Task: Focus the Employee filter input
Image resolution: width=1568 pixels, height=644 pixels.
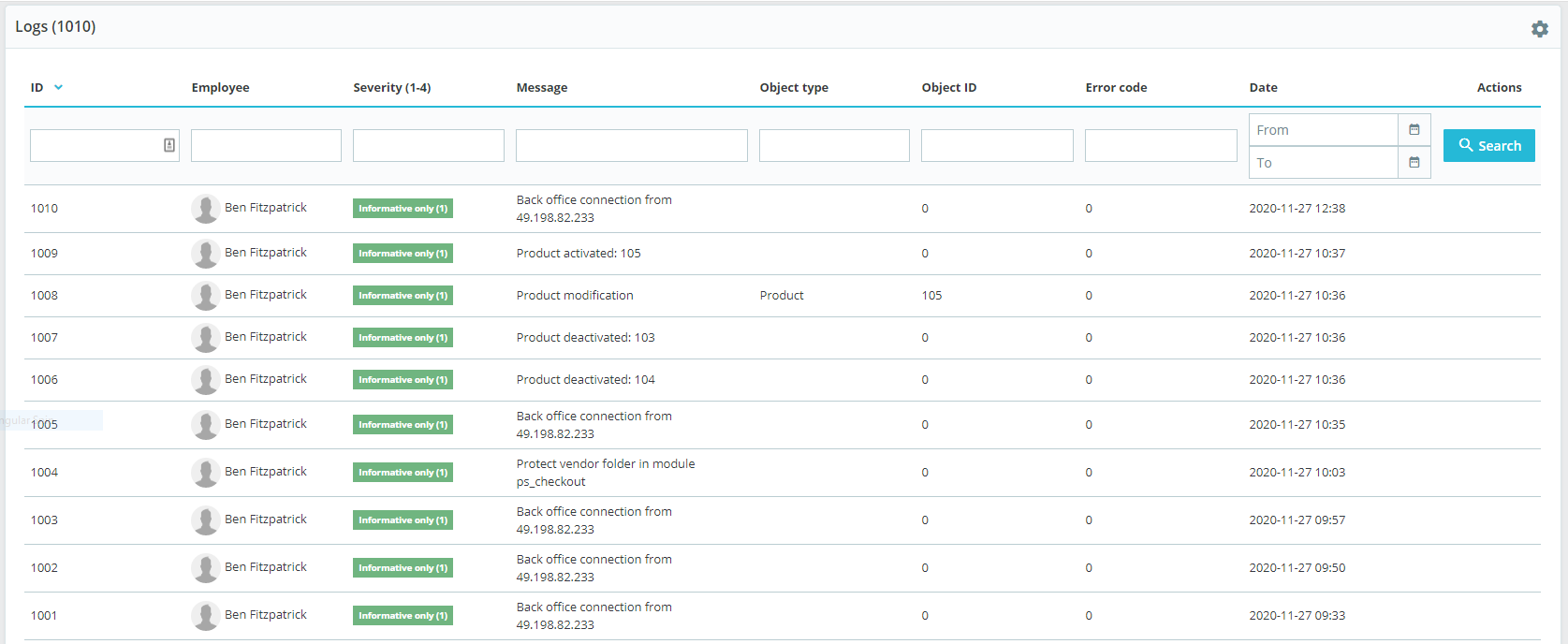Action: (x=266, y=145)
